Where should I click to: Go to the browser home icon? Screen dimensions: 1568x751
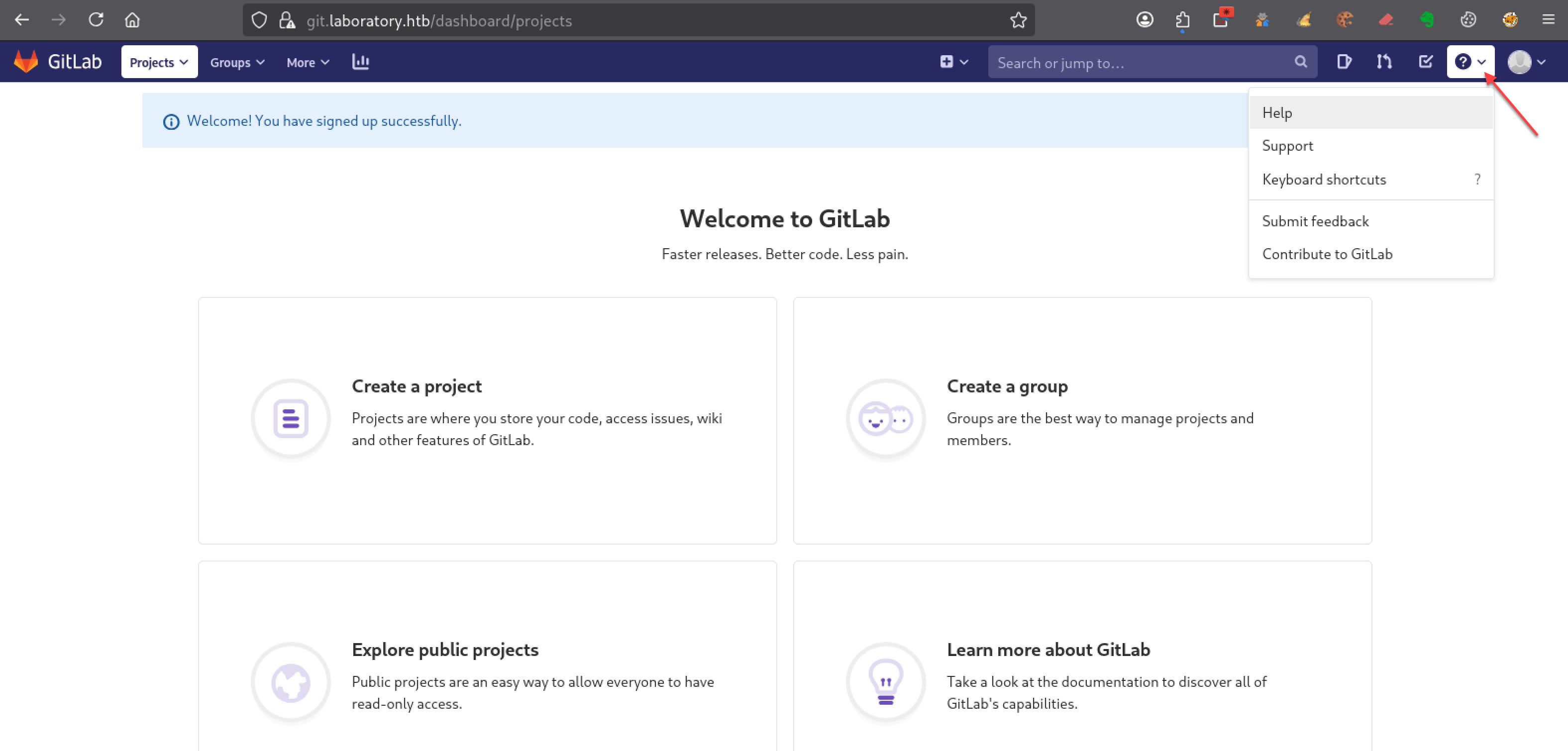point(132,20)
